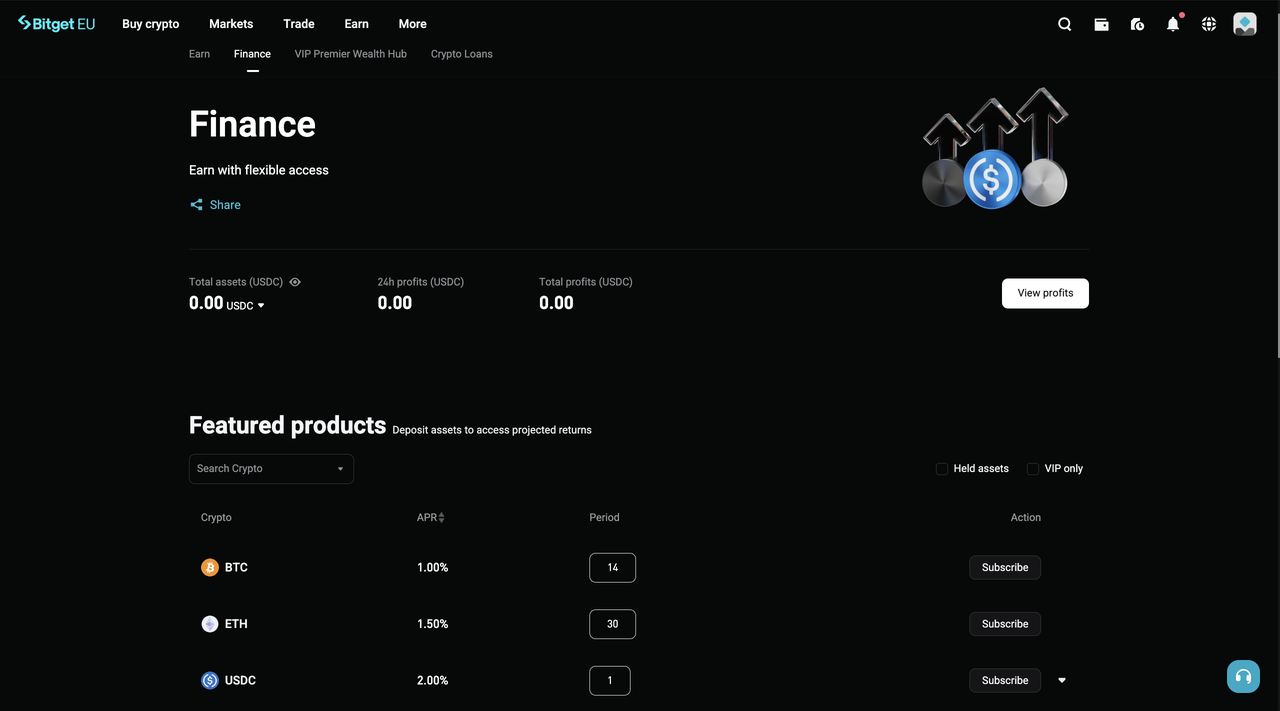Screen dimensions: 1280x711
Task: Click the Crypto column header
Action: pos(216,518)
